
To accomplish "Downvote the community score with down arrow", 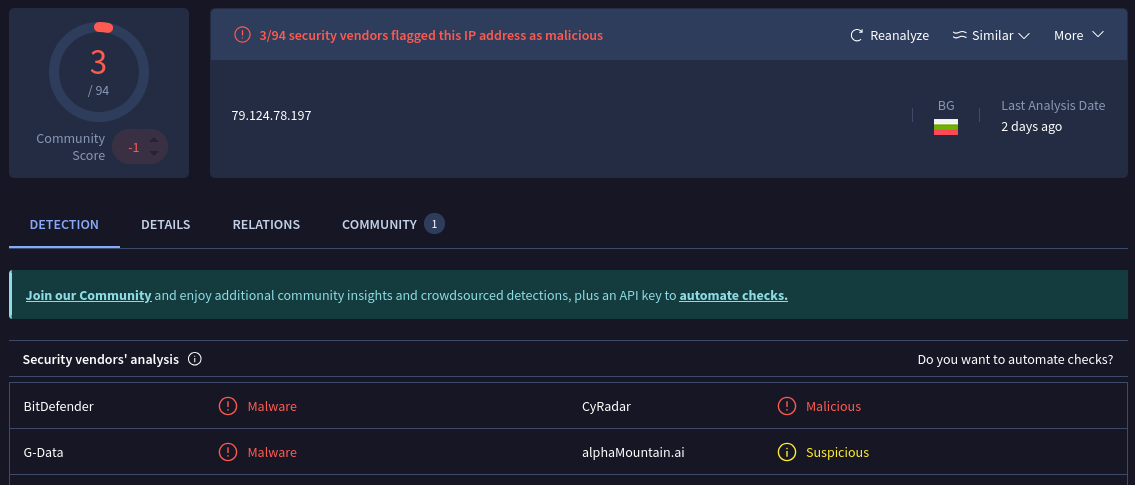I will pos(154,154).
